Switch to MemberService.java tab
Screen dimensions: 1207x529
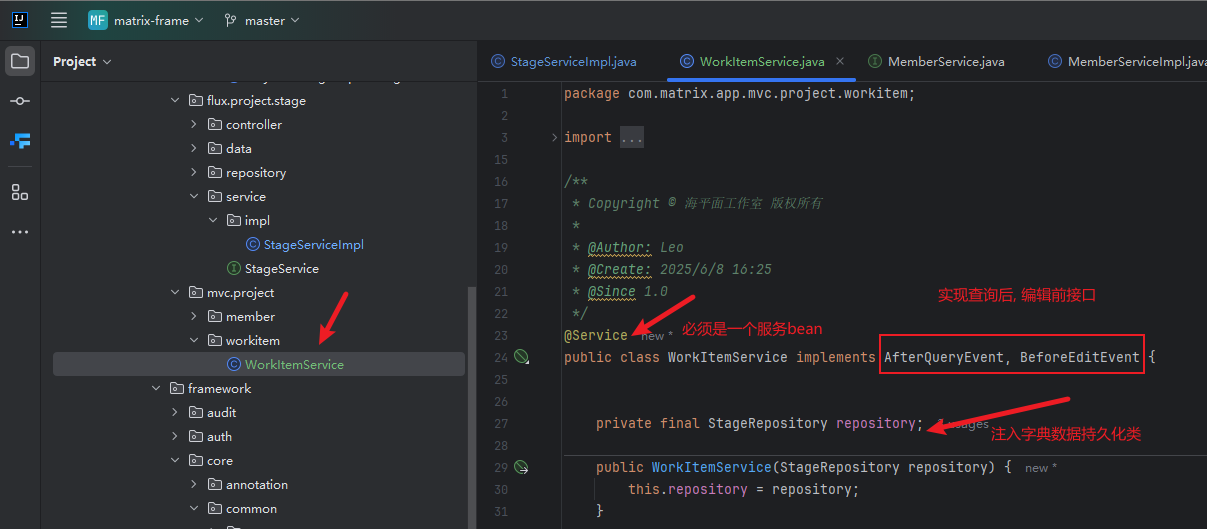[936, 61]
